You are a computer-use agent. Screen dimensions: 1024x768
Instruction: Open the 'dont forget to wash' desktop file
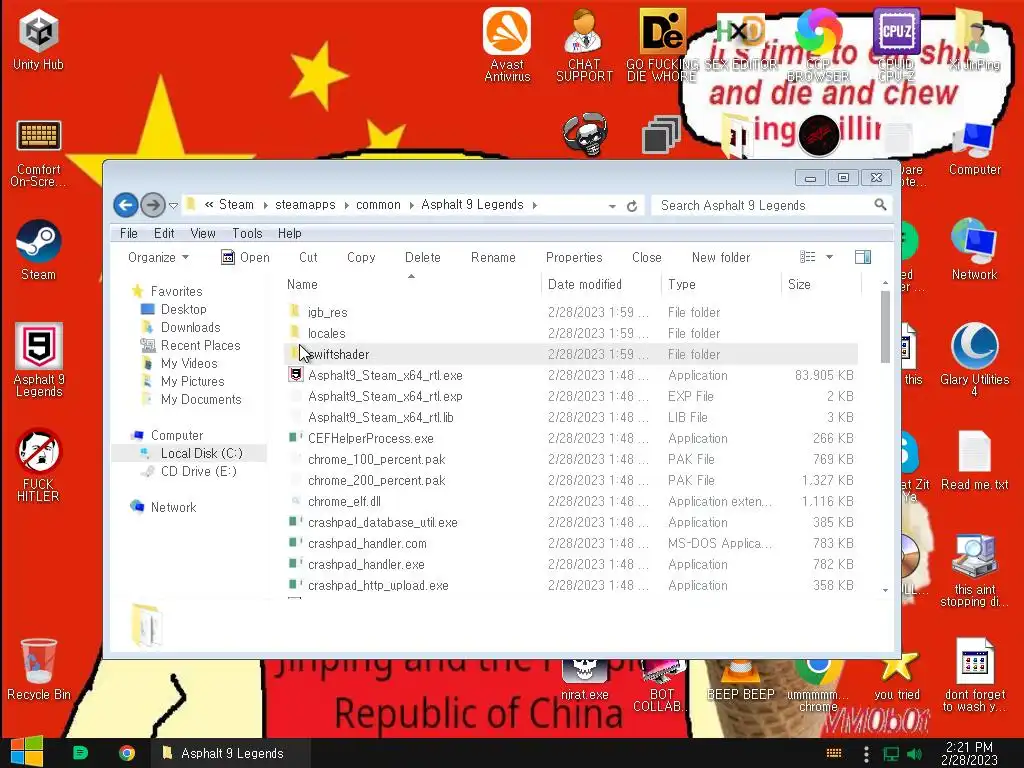(974, 675)
